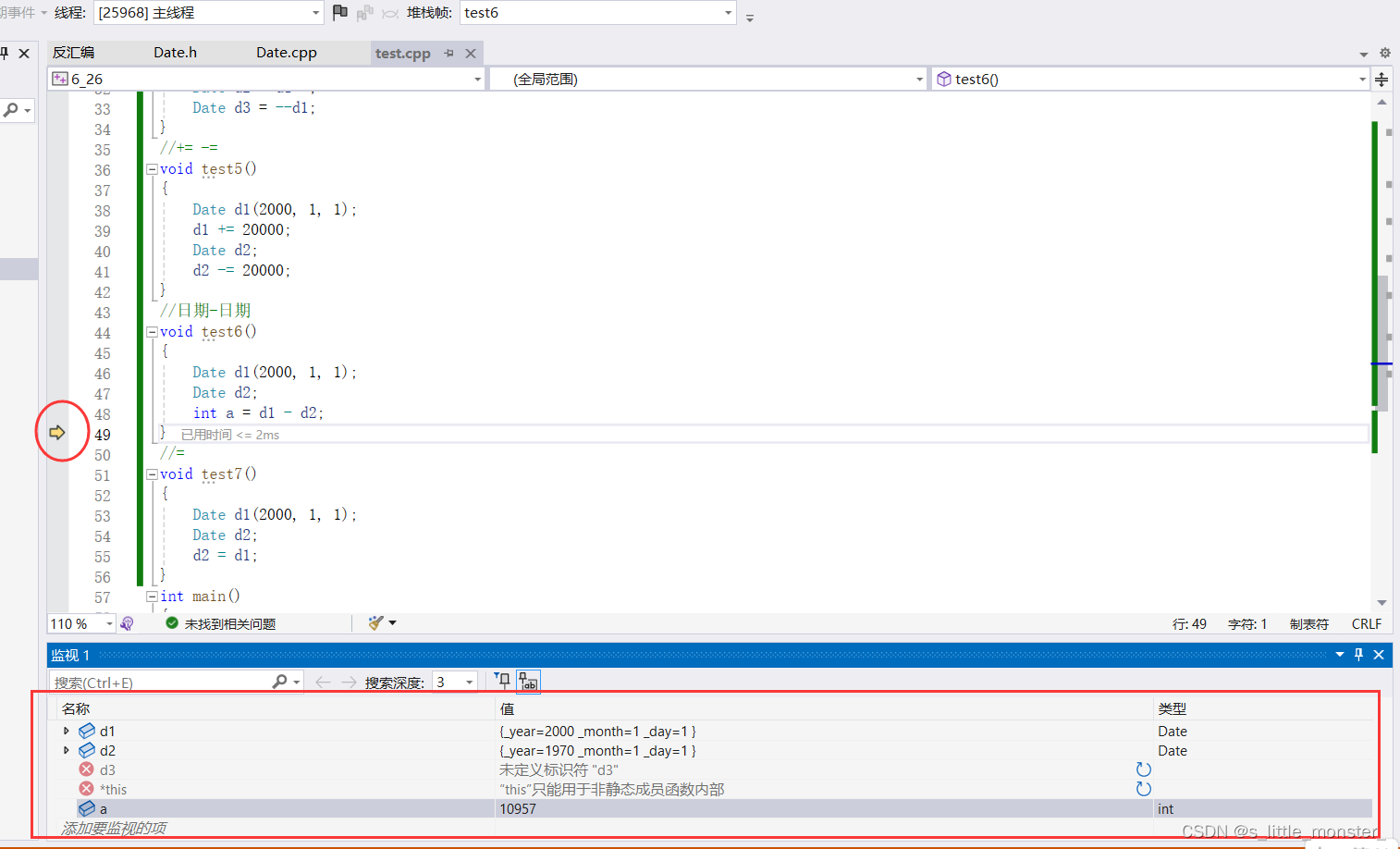Click the flag thread icon beside thread dropdown
This screenshot has height=849, width=1400.
pos(339,12)
